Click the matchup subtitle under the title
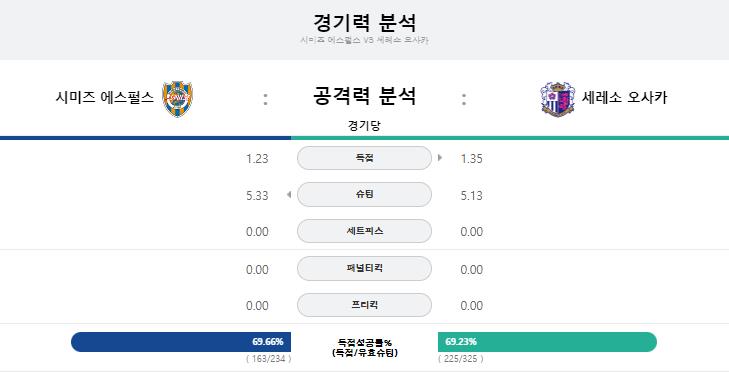 click(364, 40)
